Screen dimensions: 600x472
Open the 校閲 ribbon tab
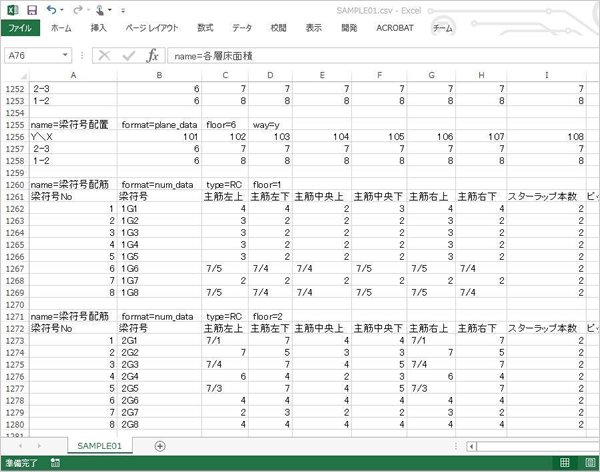point(278,28)
